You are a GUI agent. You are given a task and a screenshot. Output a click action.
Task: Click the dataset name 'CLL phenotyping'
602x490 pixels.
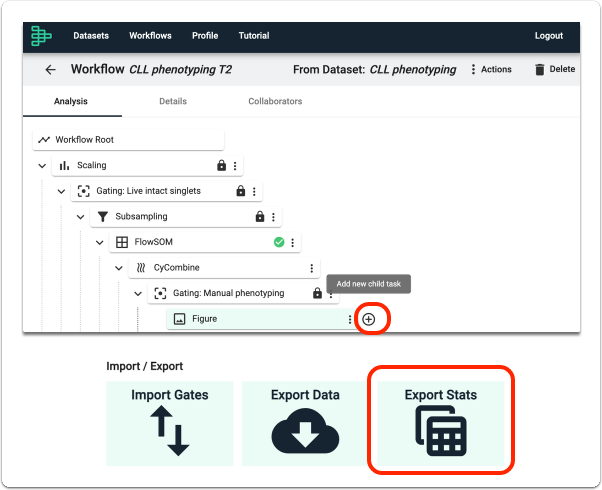tap(413, 70)
